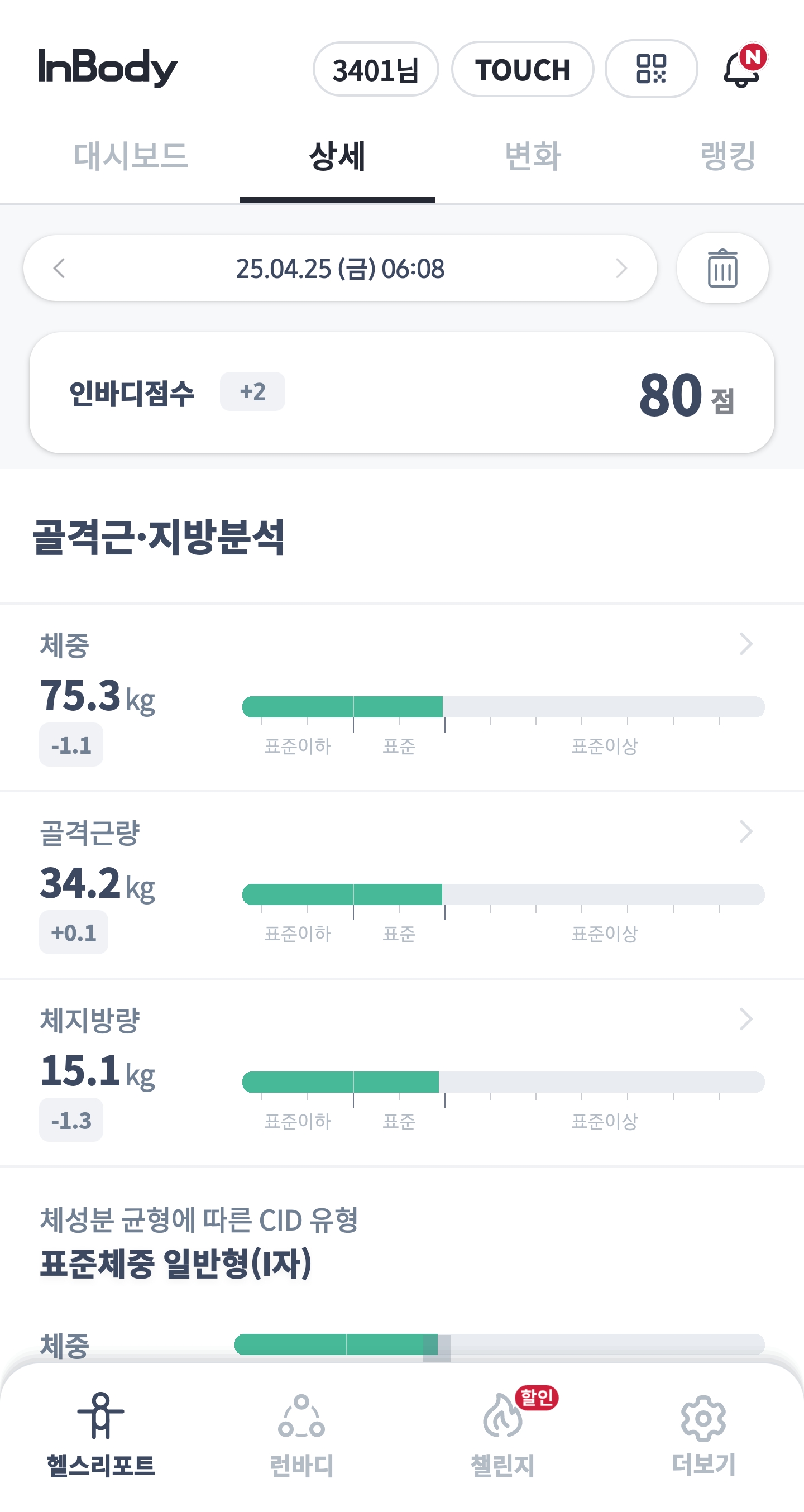The height and width of the screenshot is (1512, 804).
Task: Open the 인바디점수 80점 card
Action: tap(401, 393)
